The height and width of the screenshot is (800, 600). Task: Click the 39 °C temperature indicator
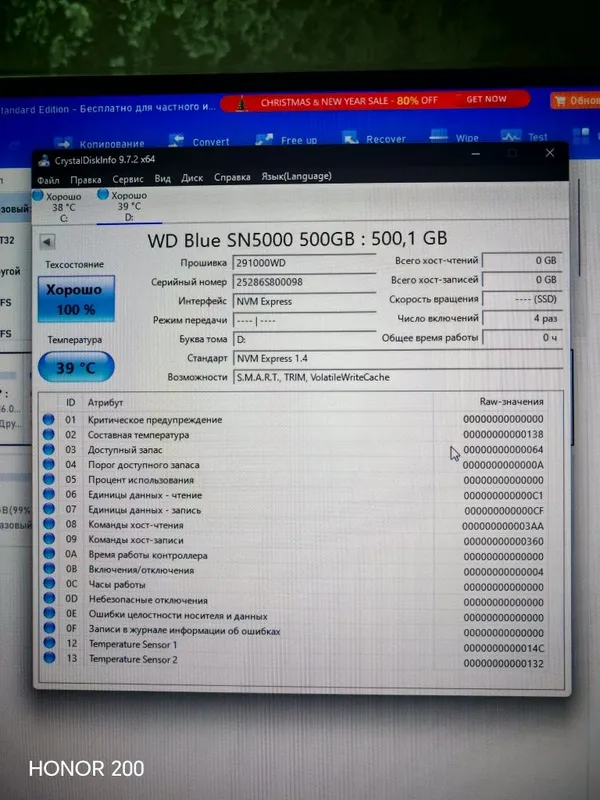tap(76, 367)
